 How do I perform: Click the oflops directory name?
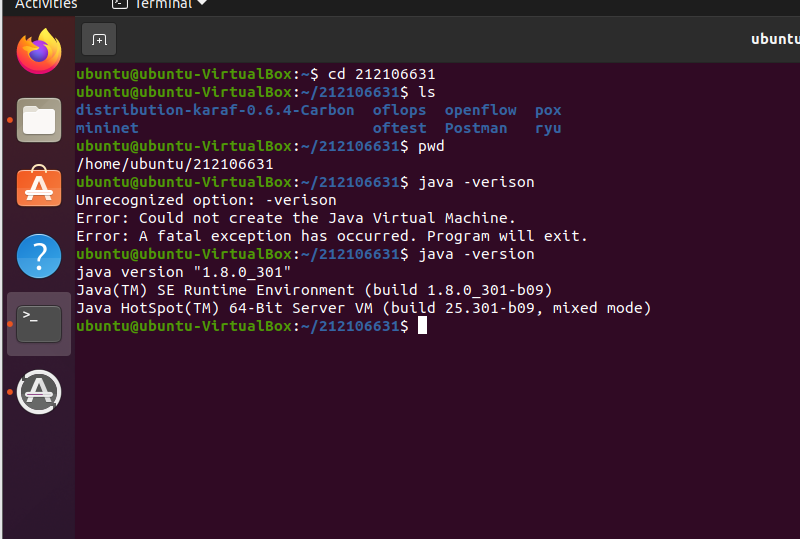pyautogui.click(x=399, y=110)
